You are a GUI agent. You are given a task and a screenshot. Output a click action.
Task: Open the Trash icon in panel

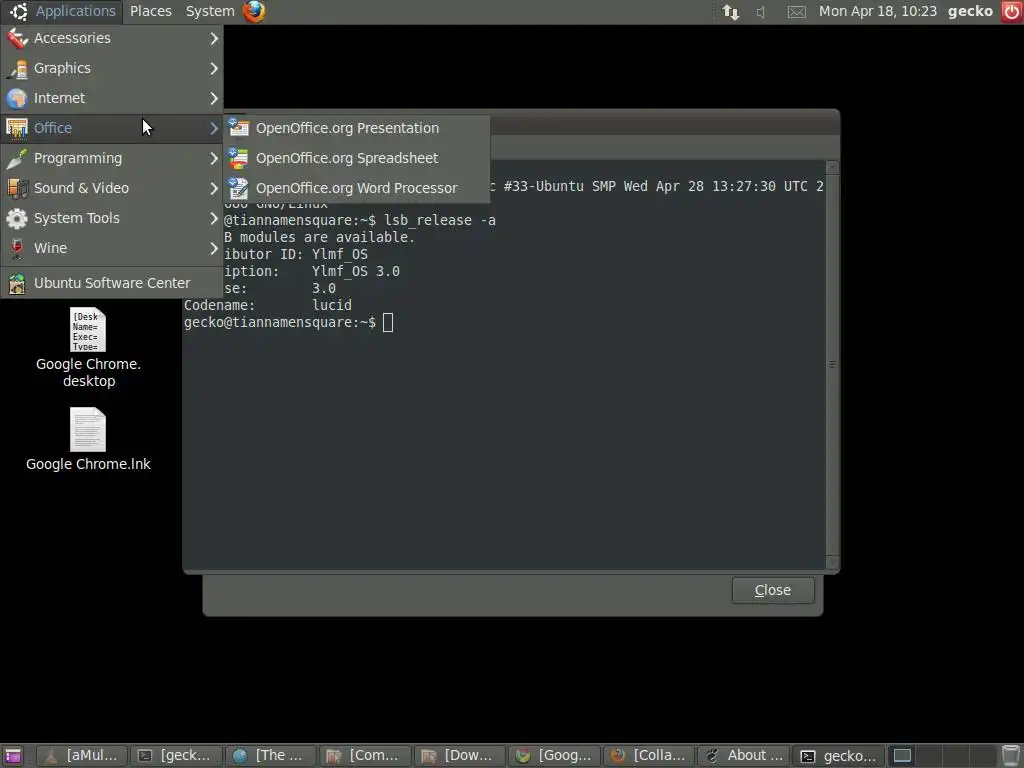(x=1011, y=756)
